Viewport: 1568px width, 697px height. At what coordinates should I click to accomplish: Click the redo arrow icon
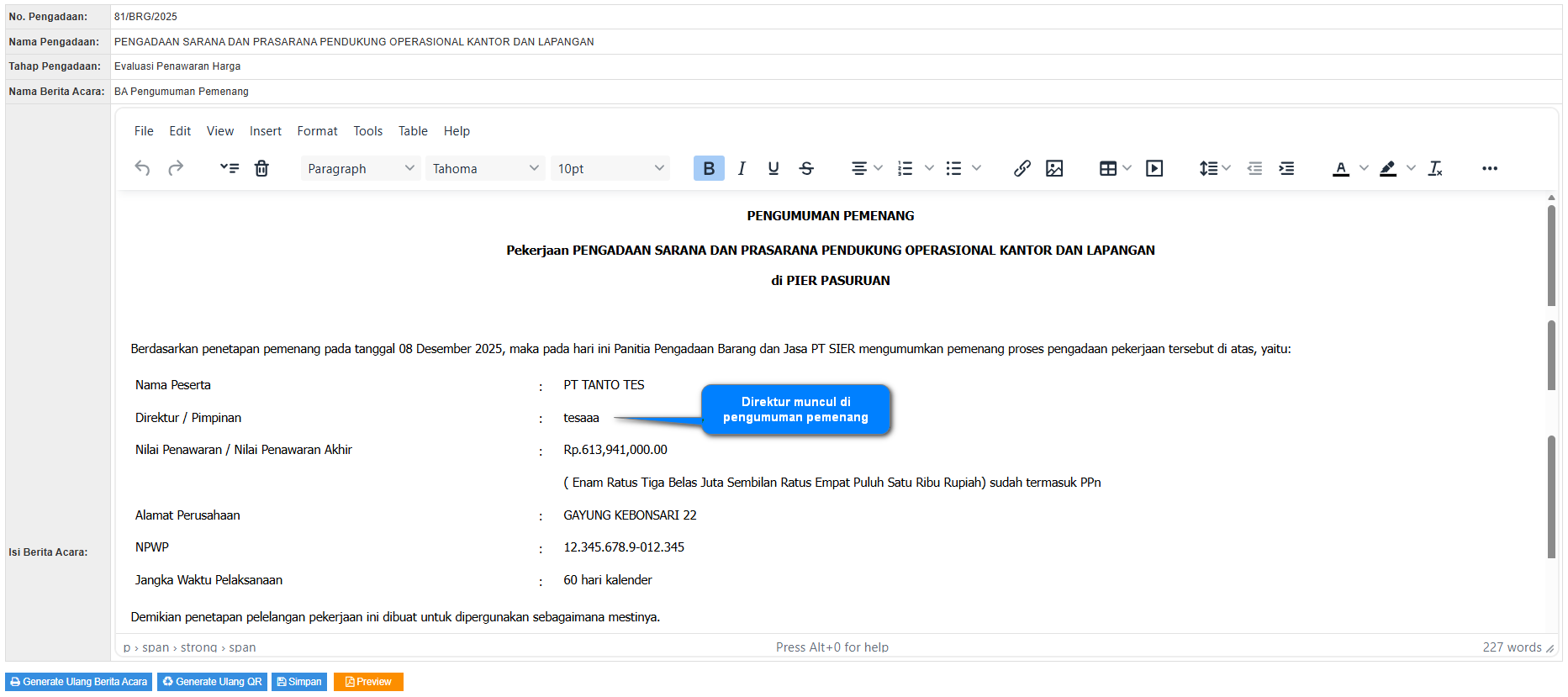coord(176,168)
